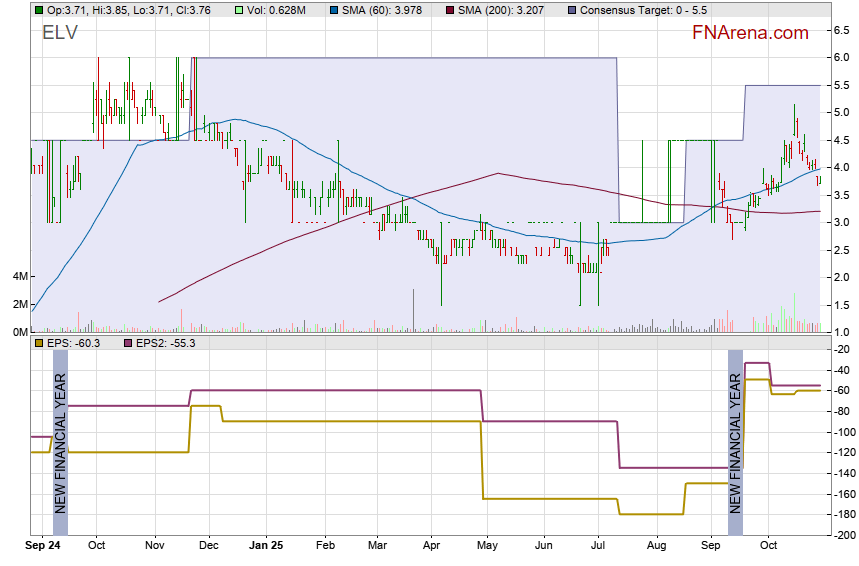Click the green OHLC price legend swatch

pyautogui.click(x=38, y=10)
